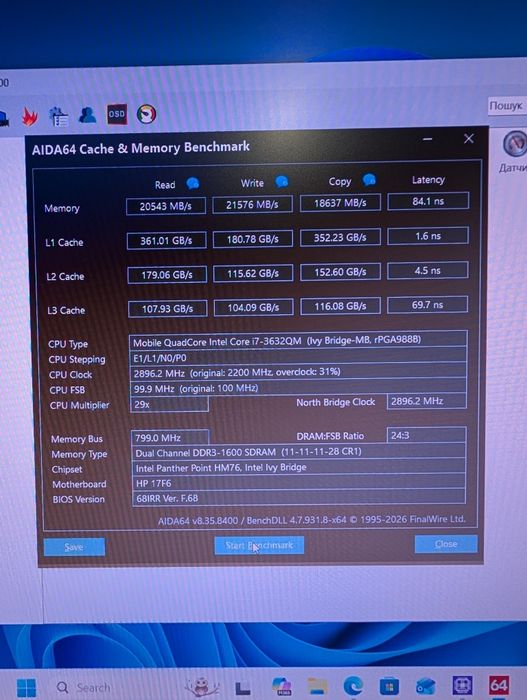
Task: Click the info bubble next to Write
Action: point(282,181)
